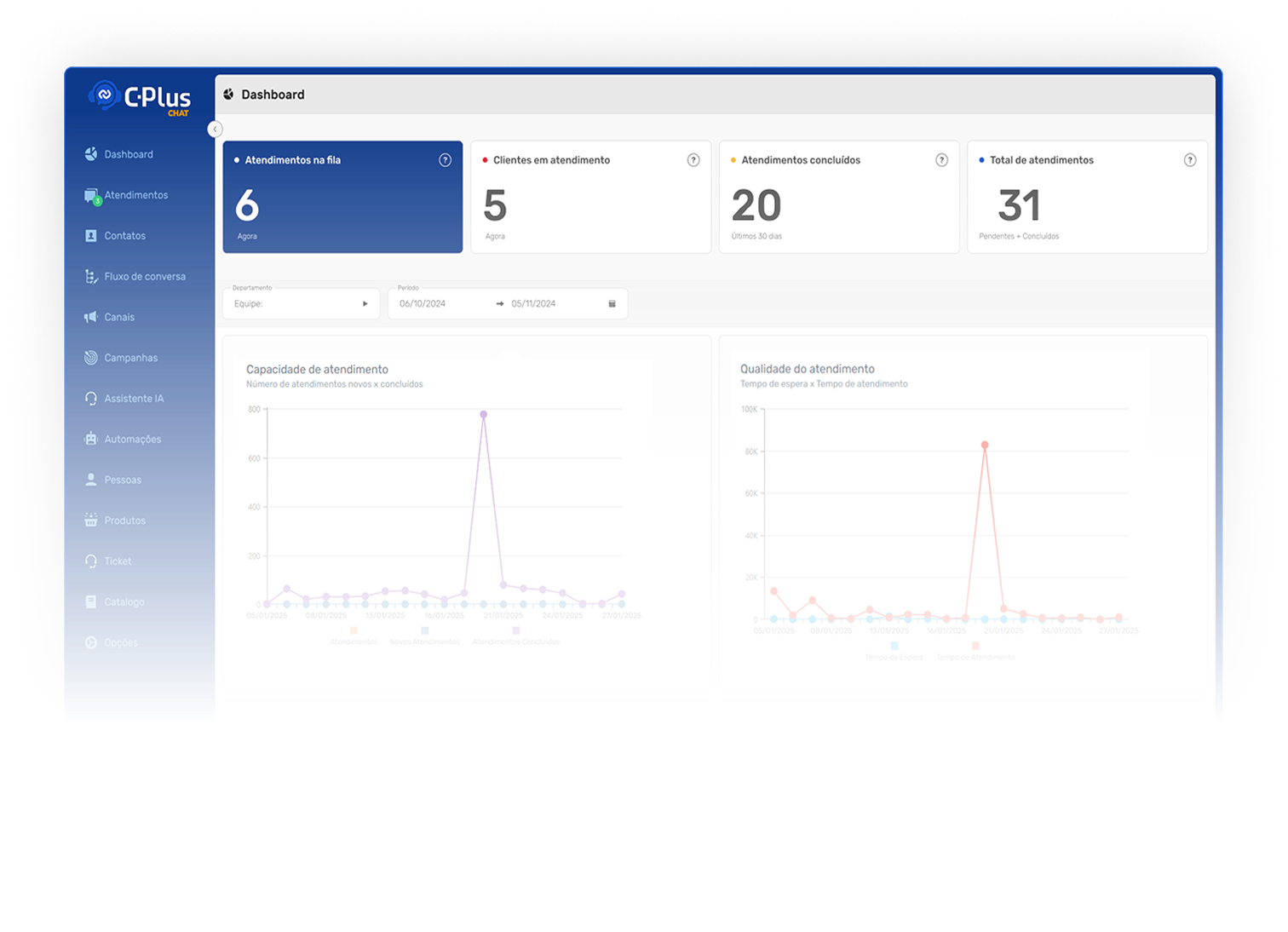The width and height of the screenshot is (1288, 932).
Task: Click the Automações robot icon
Action: [x=91, y=439]
